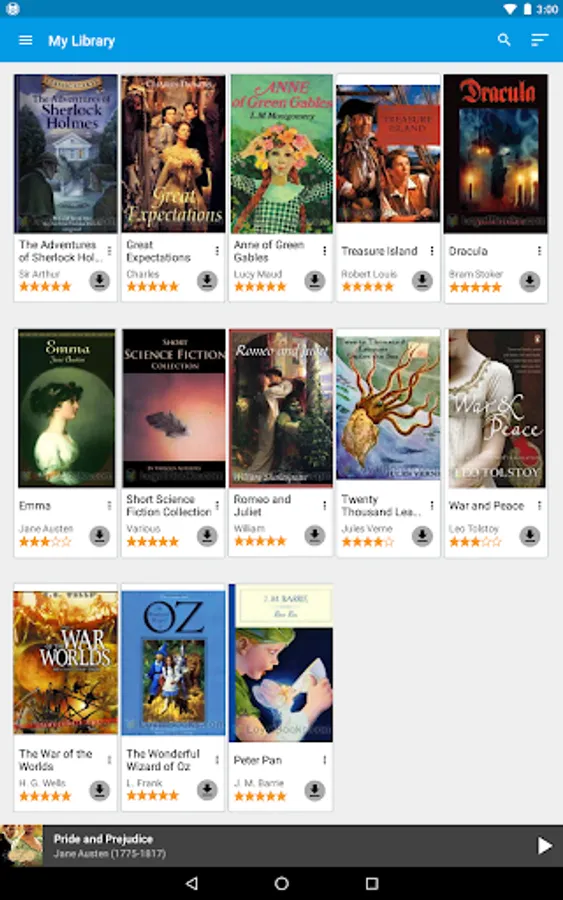Download Peter Pan audiobook
Image resolution: width=563 pixels, height=900 pixels.
click(x=314, y=790)
